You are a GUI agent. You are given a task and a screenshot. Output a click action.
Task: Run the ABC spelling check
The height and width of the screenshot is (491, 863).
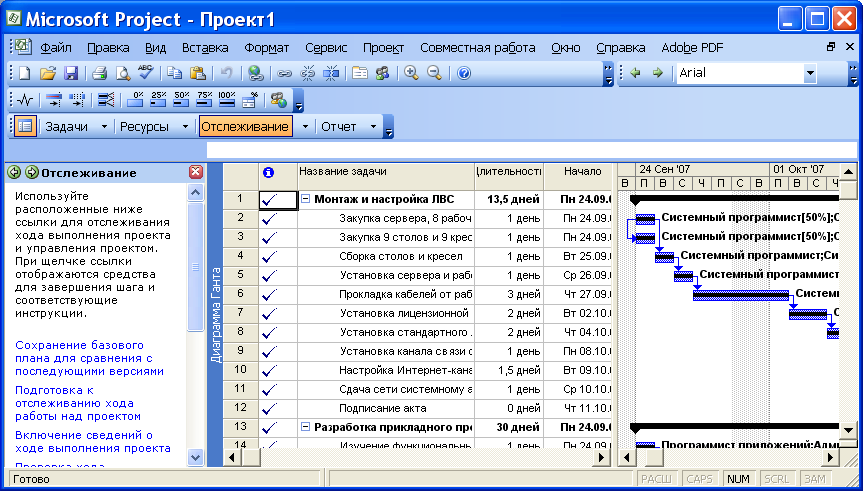pyautogui.click(x=146, y=72)
